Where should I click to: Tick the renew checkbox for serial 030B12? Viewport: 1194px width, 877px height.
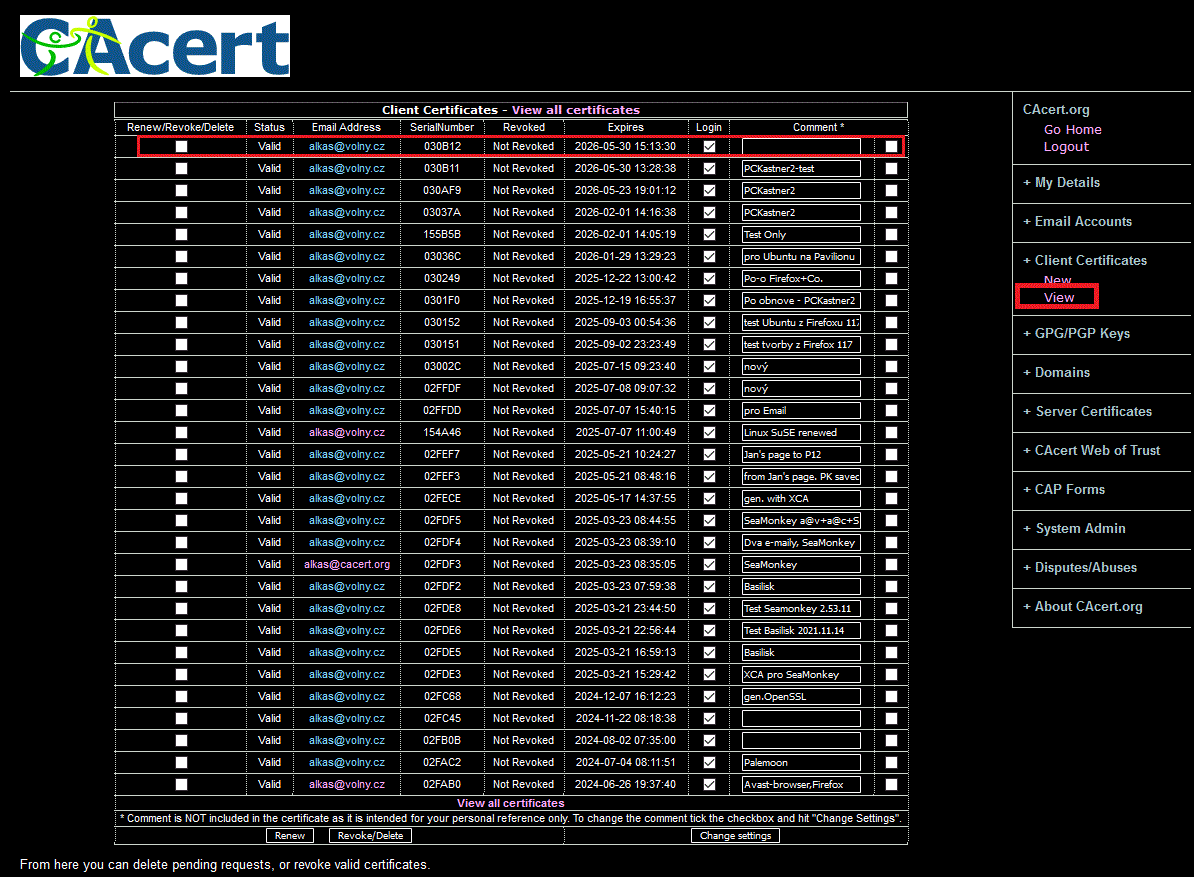[181, 146]
